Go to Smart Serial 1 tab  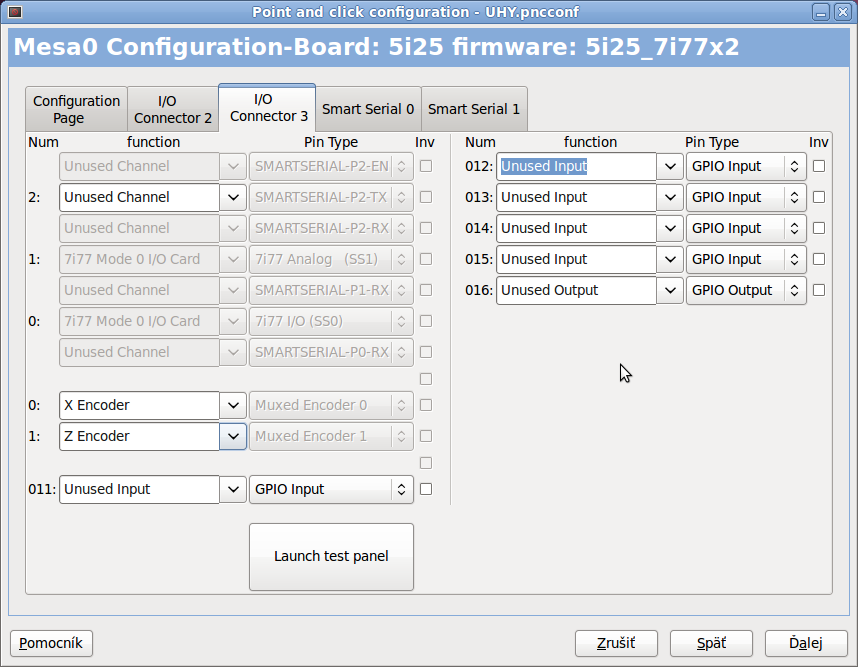pyautogui.click(x=474, y=109)
